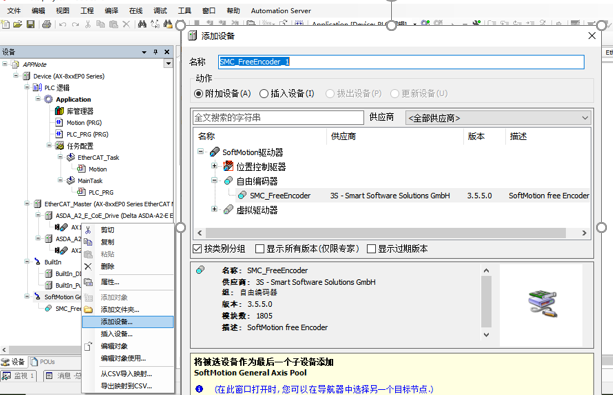Open the 调试 menu

(x=160, y=11)
